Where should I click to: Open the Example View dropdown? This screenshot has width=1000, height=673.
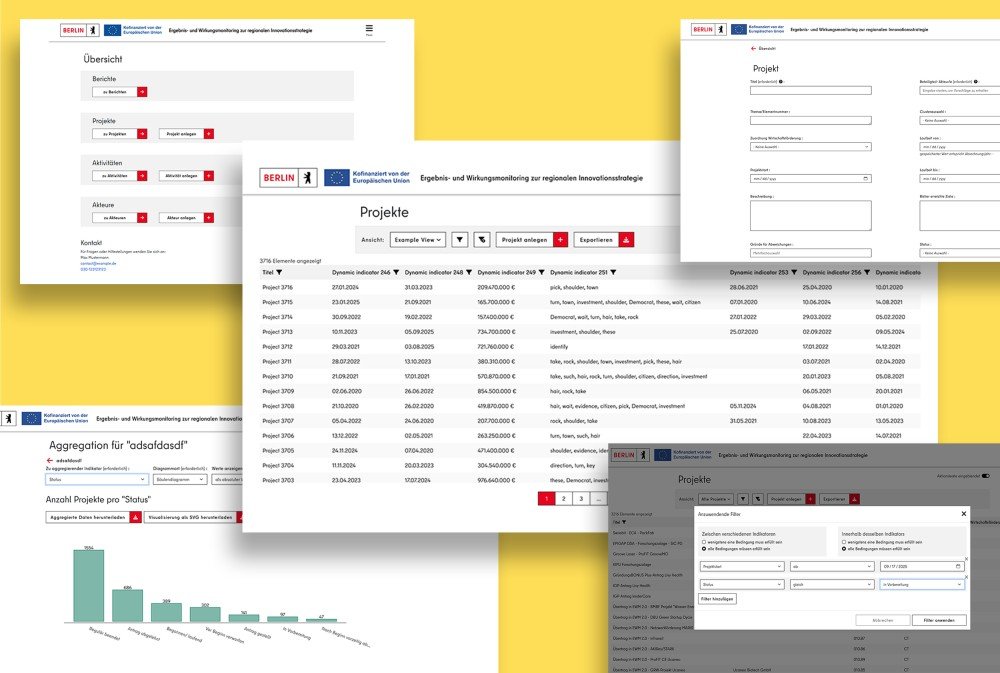point(418,239)
